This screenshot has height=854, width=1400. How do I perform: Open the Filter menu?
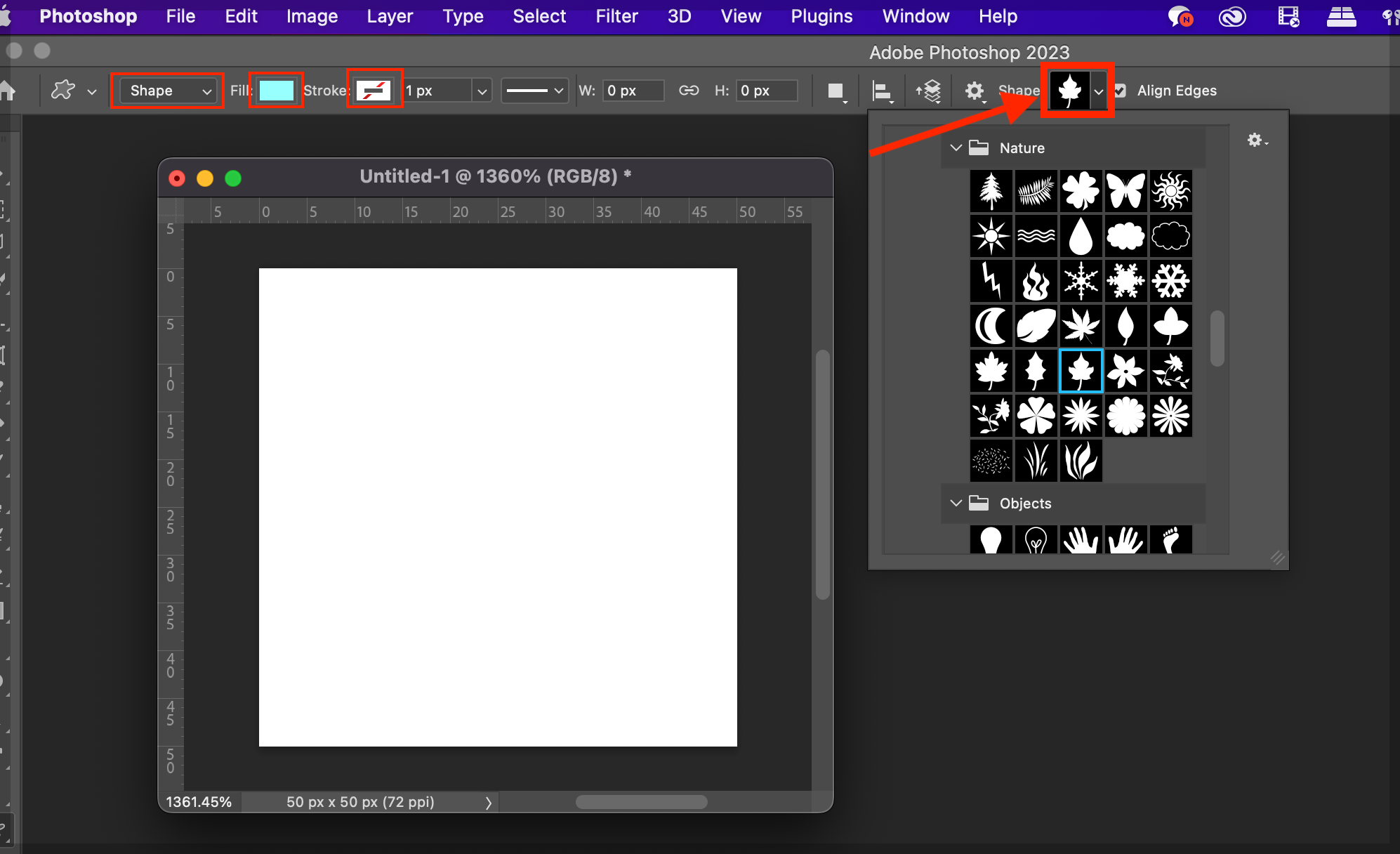(x=616, y=16)
